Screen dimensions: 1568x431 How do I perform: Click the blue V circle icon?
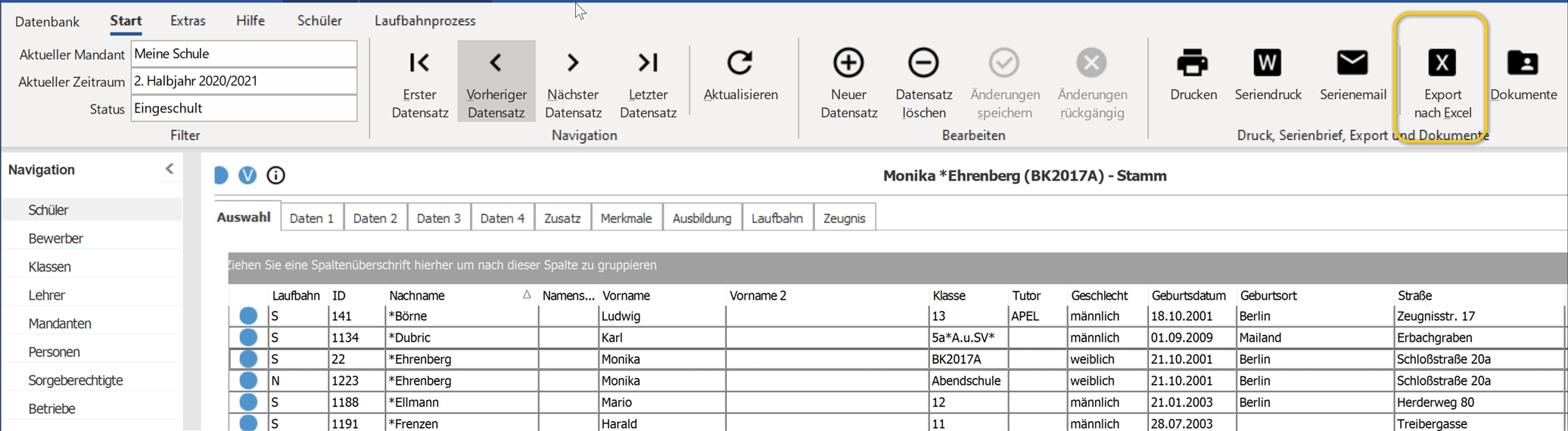(247, 175)
